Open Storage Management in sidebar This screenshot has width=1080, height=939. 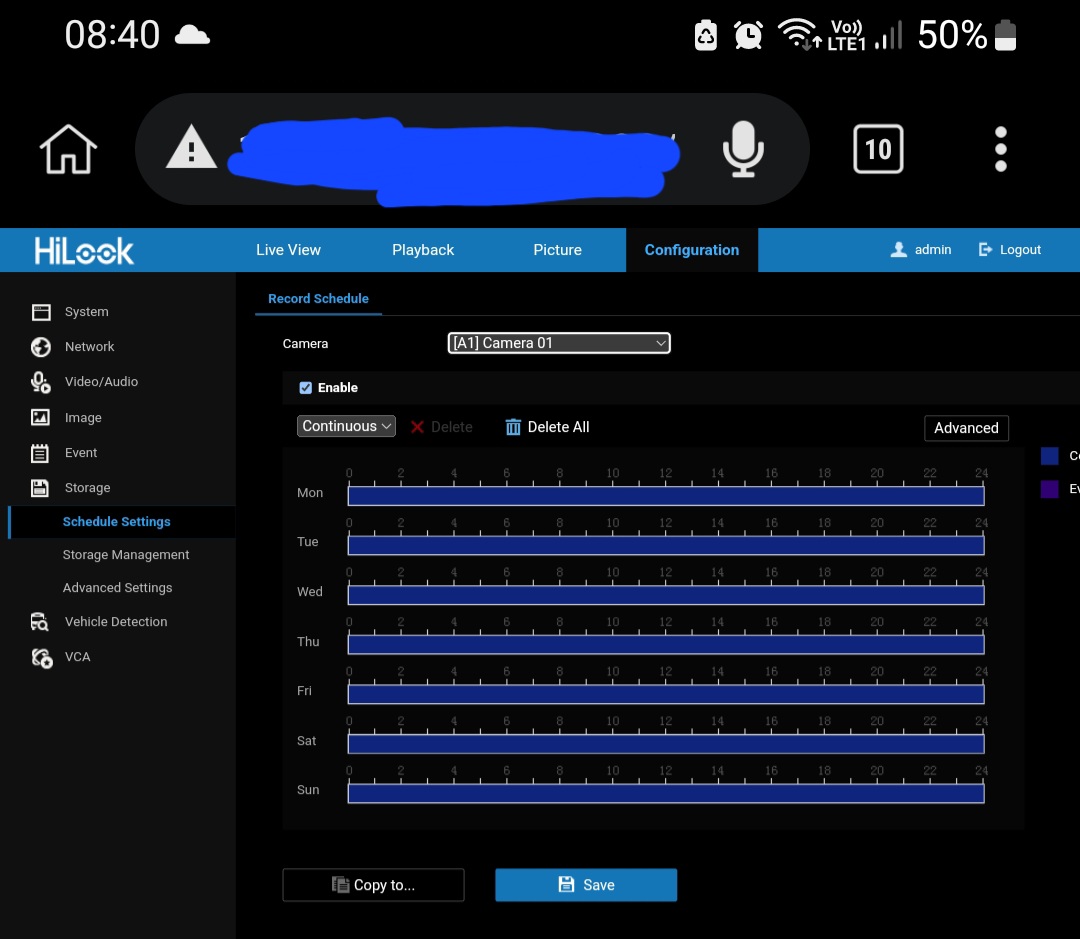[126, 555]
